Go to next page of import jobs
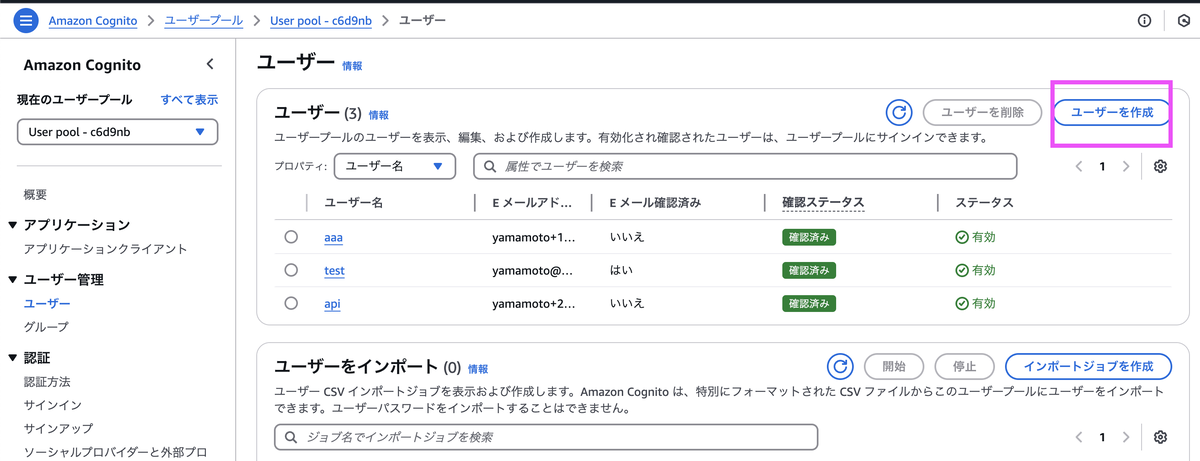 pos(1126,437)
